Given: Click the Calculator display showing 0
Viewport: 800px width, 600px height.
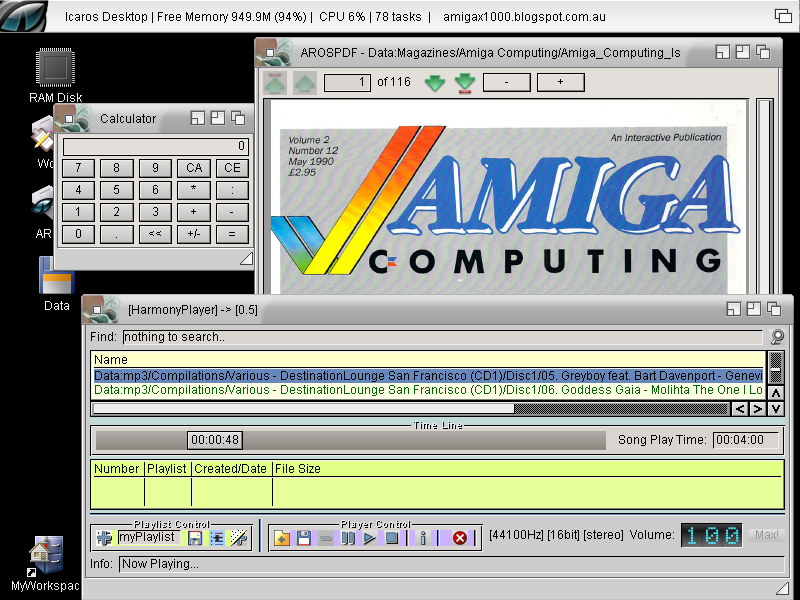Looking at the screenshot, I should point(156,146).
